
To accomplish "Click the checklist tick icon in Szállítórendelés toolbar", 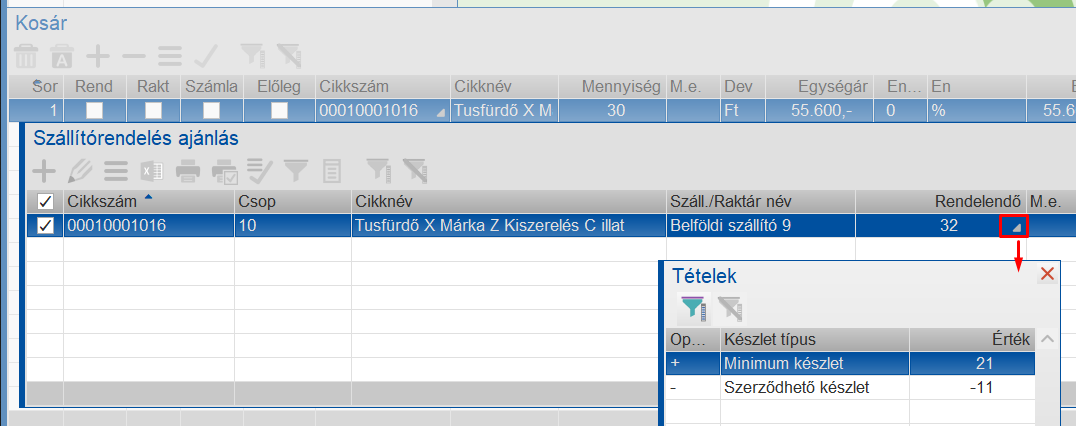I will click(x=259, y=170).
